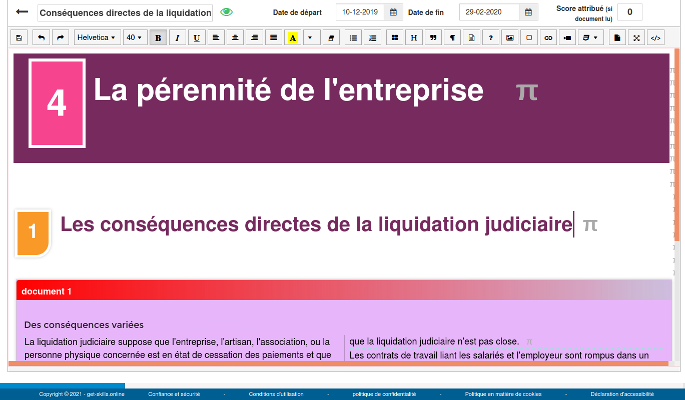Open the 'Confiance et sécurité' footer link

tap(174, 394)
